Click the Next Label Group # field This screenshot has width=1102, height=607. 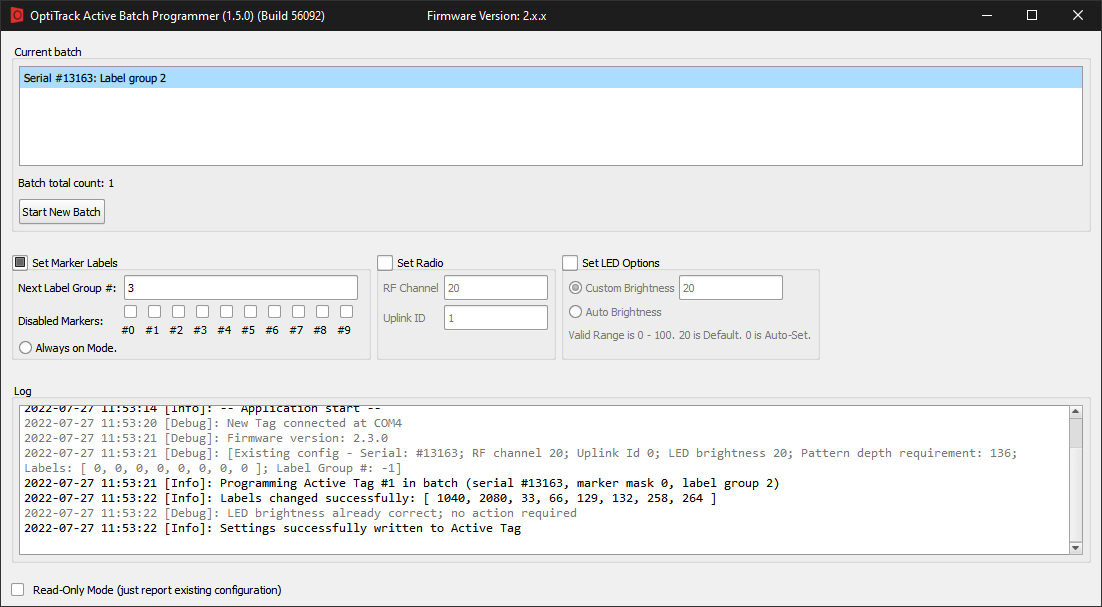[x=240, y=287]
